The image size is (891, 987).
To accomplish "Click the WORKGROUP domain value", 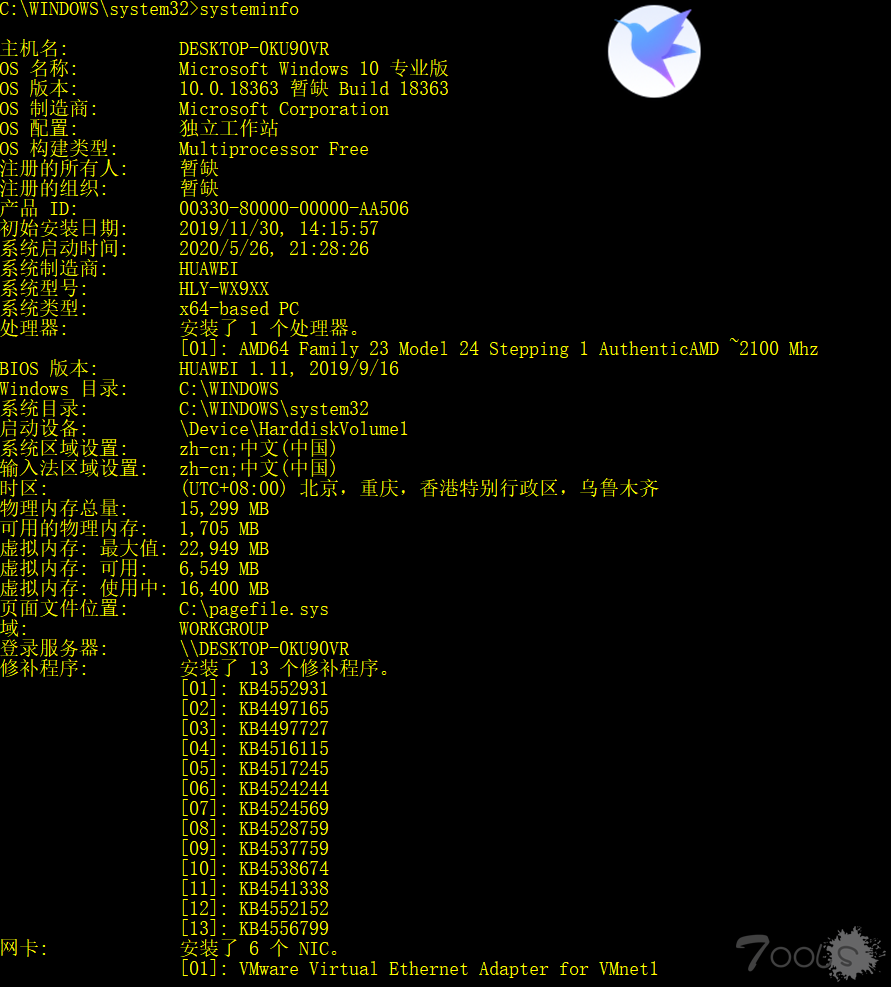I will (224, 629).
